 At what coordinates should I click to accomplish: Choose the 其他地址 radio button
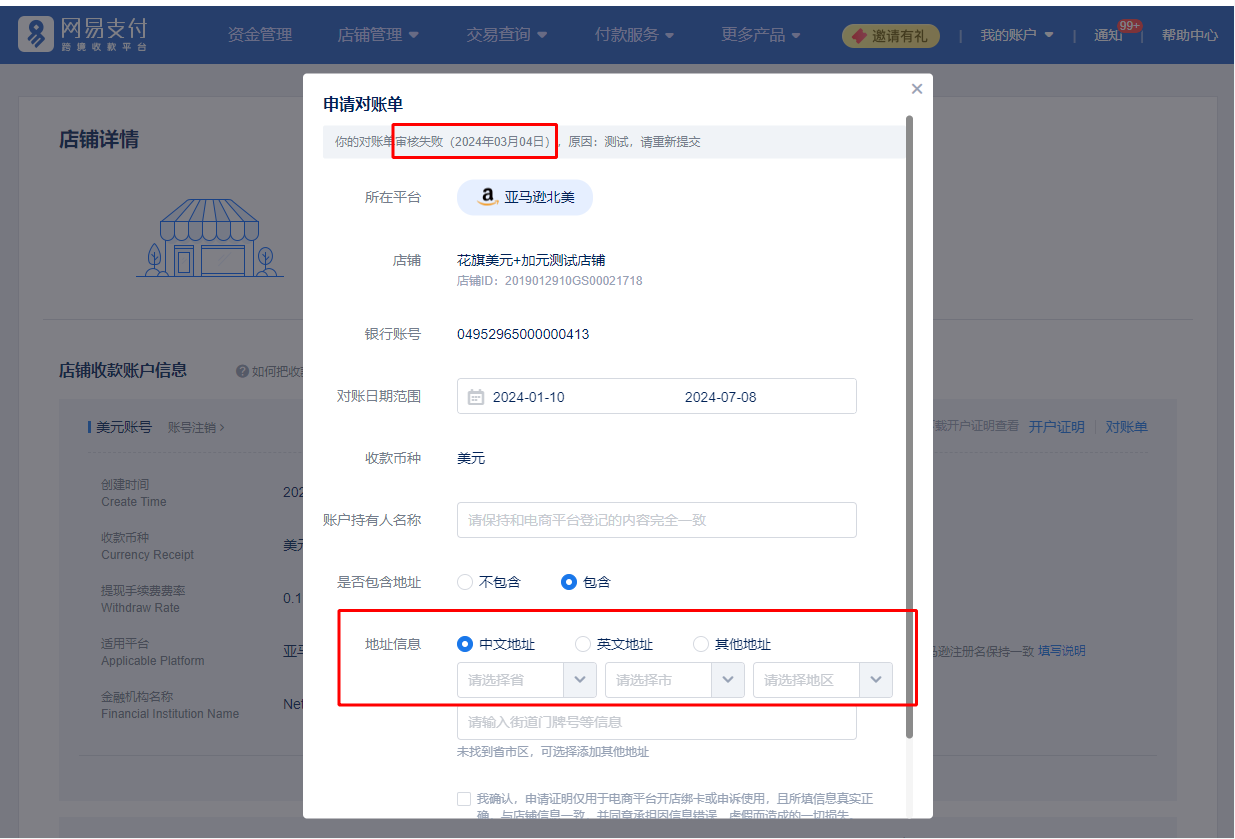click(x=701, y=644)
